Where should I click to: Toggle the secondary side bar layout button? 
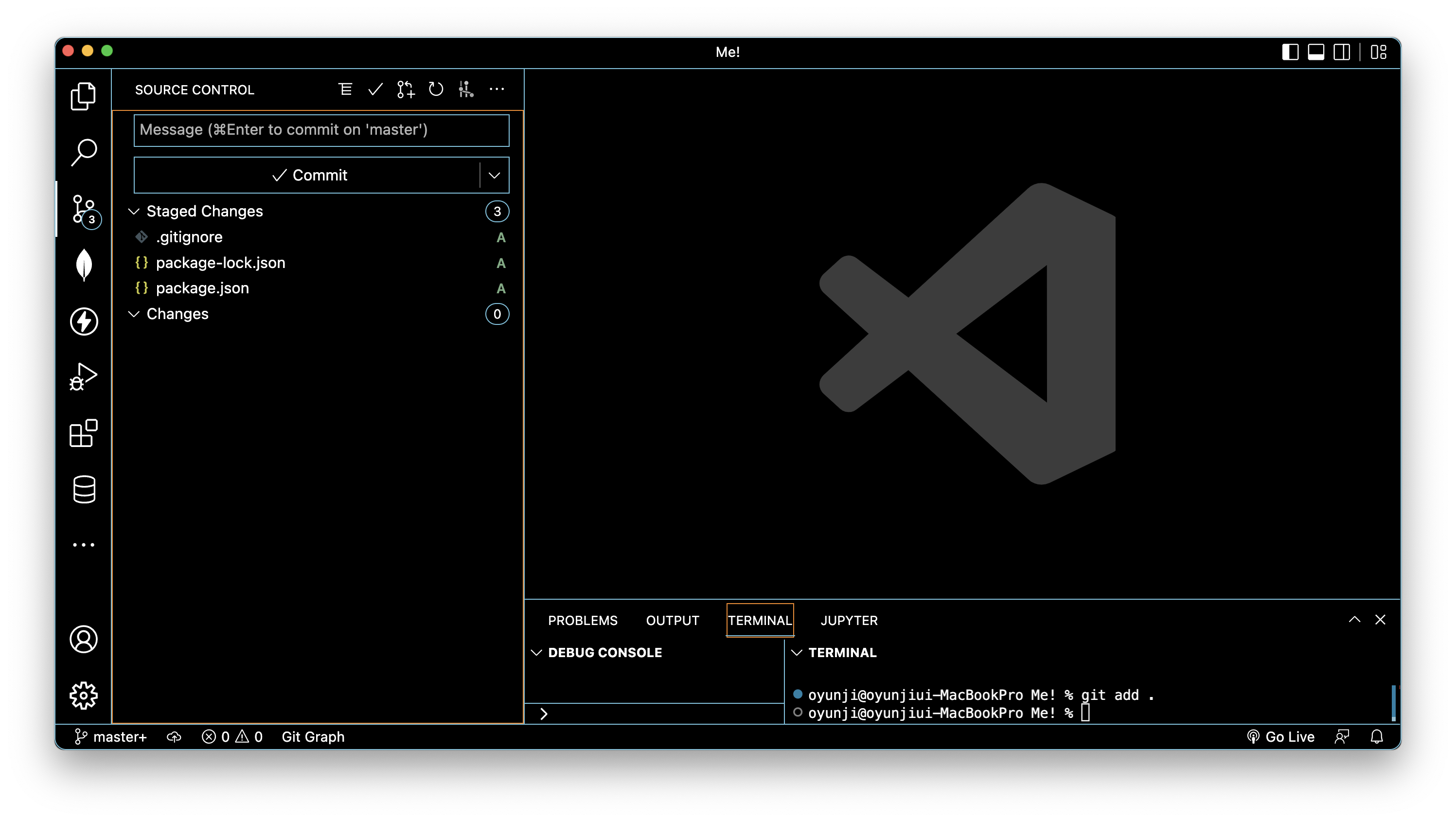tap(1342, 52)
